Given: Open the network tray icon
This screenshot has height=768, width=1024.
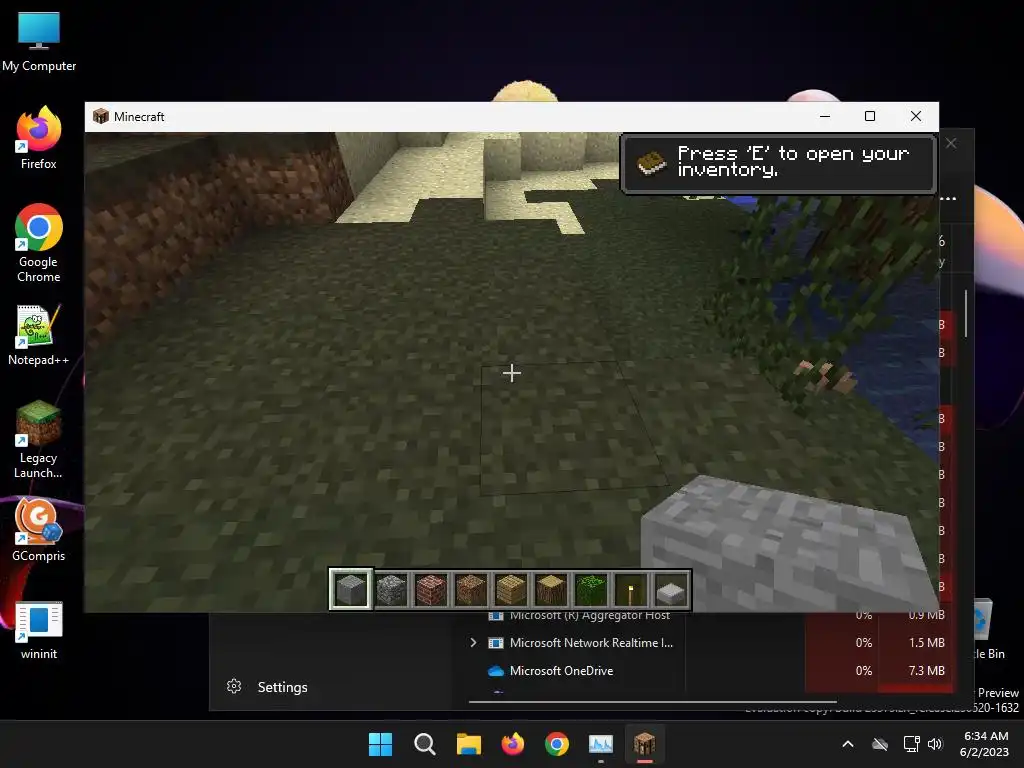Looking at the screenshot, I should pos(911,744).
